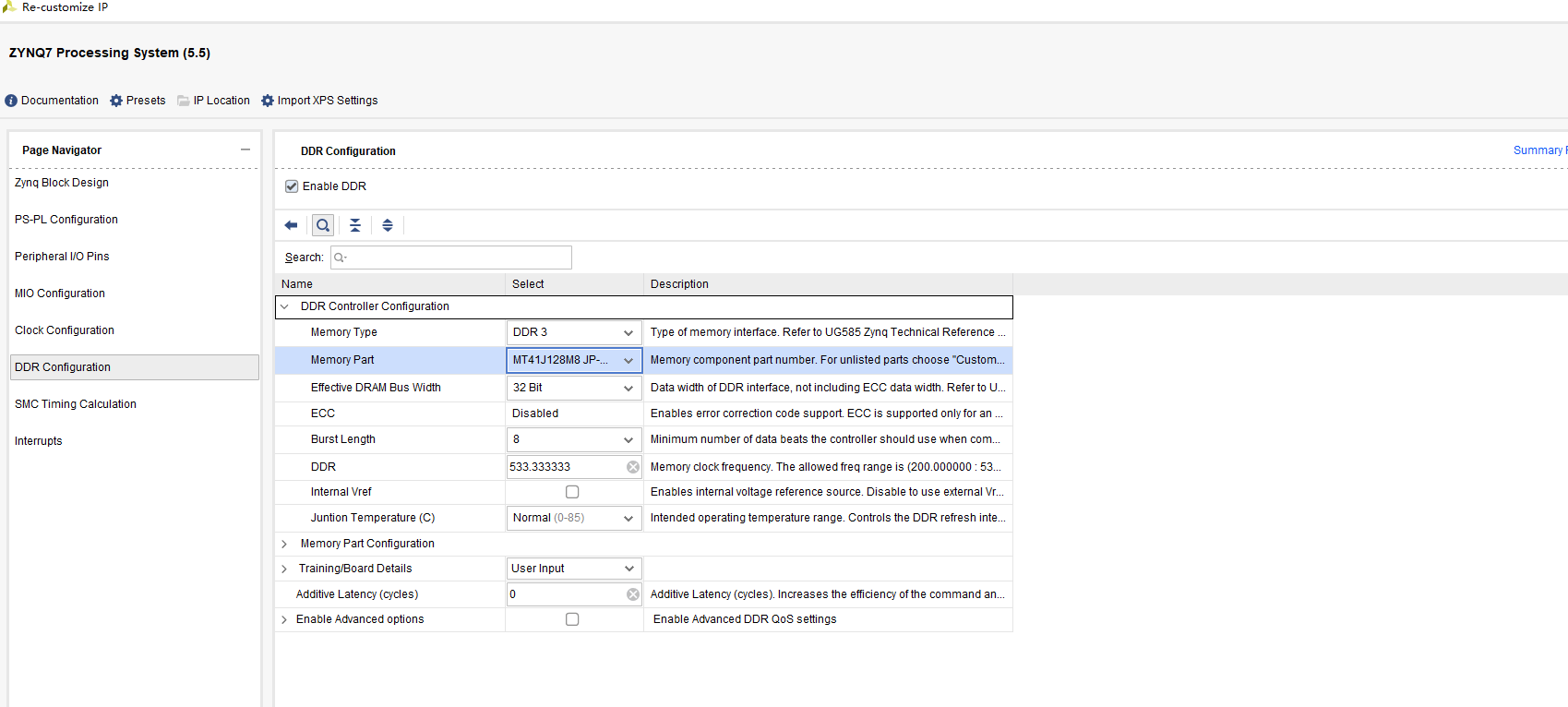This screenshot has height=707, width=1568.
Task: Collapse DDR Controller Configuration group
Action: (284, 306)
